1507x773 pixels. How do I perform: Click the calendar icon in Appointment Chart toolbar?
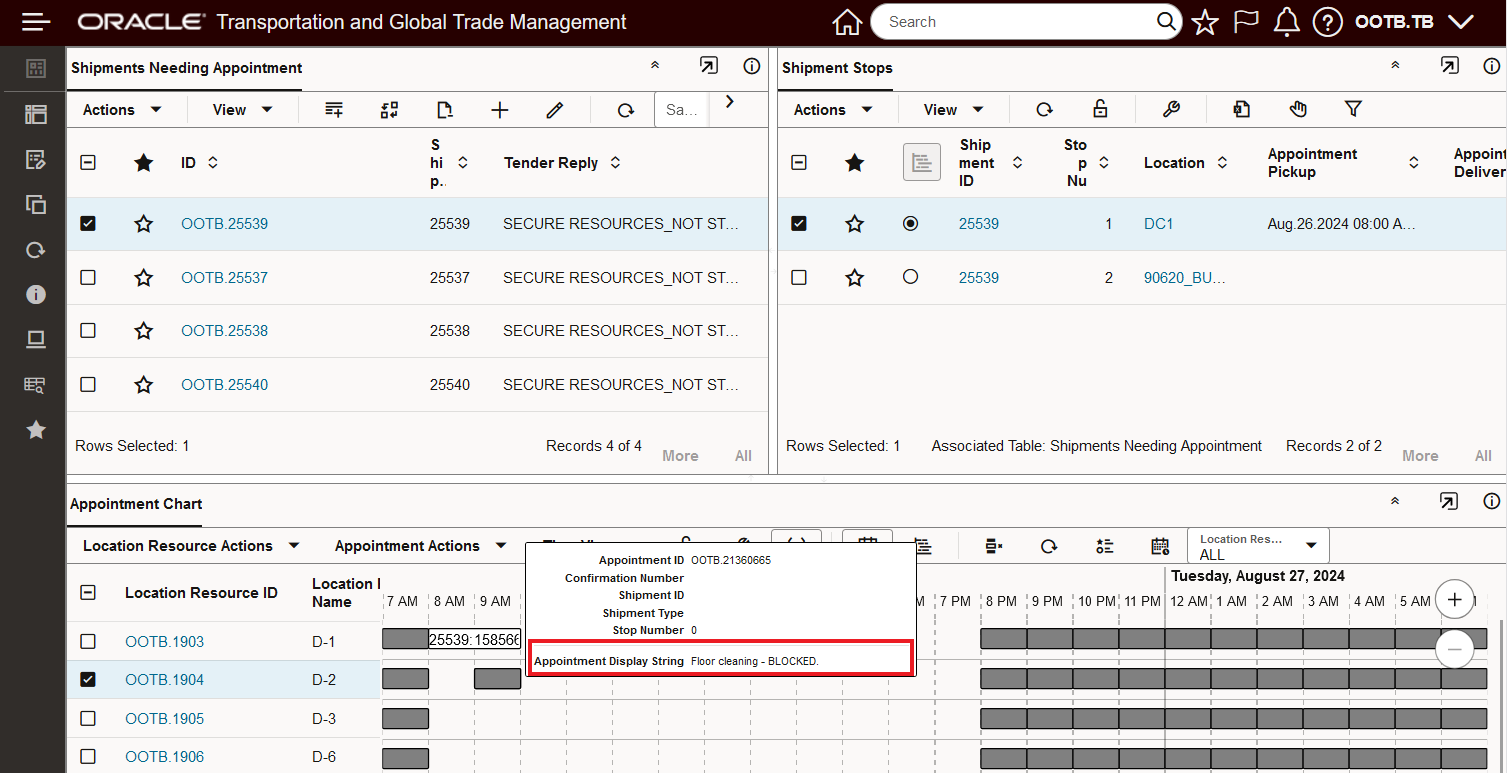coord(1160,546)
